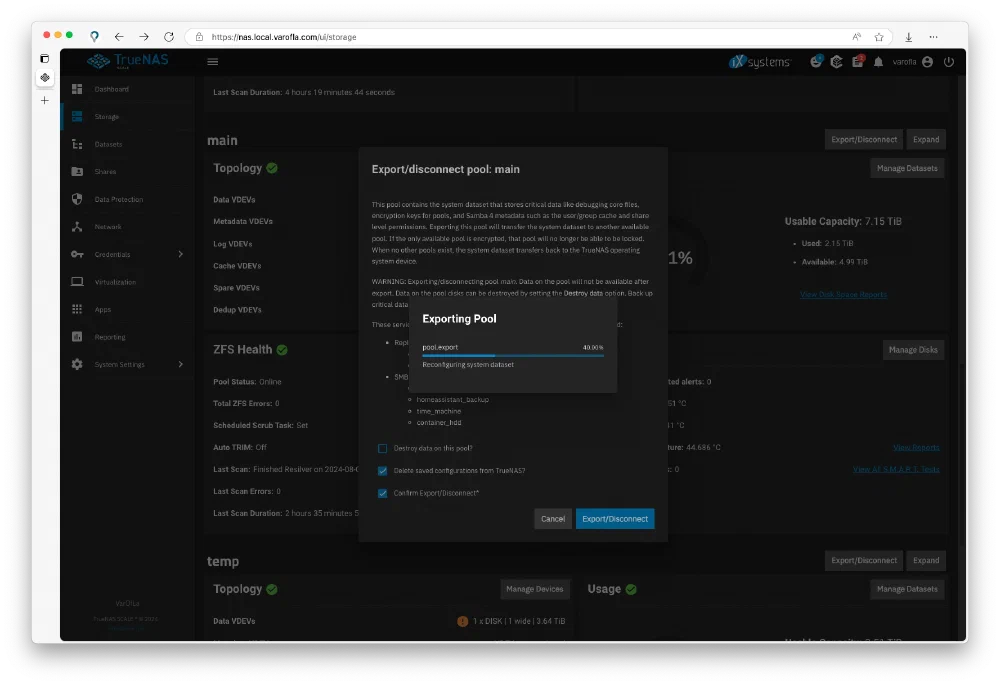
Task: Expand the Credentials submenu chevron
Action: point(180,254)
